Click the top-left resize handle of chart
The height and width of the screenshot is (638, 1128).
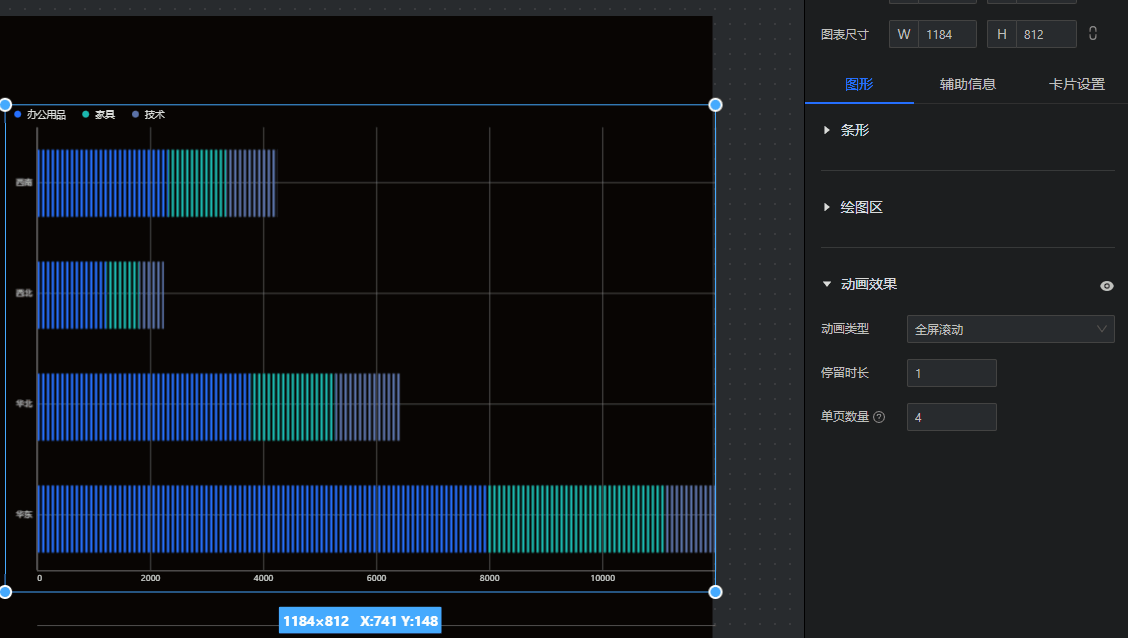5,105
